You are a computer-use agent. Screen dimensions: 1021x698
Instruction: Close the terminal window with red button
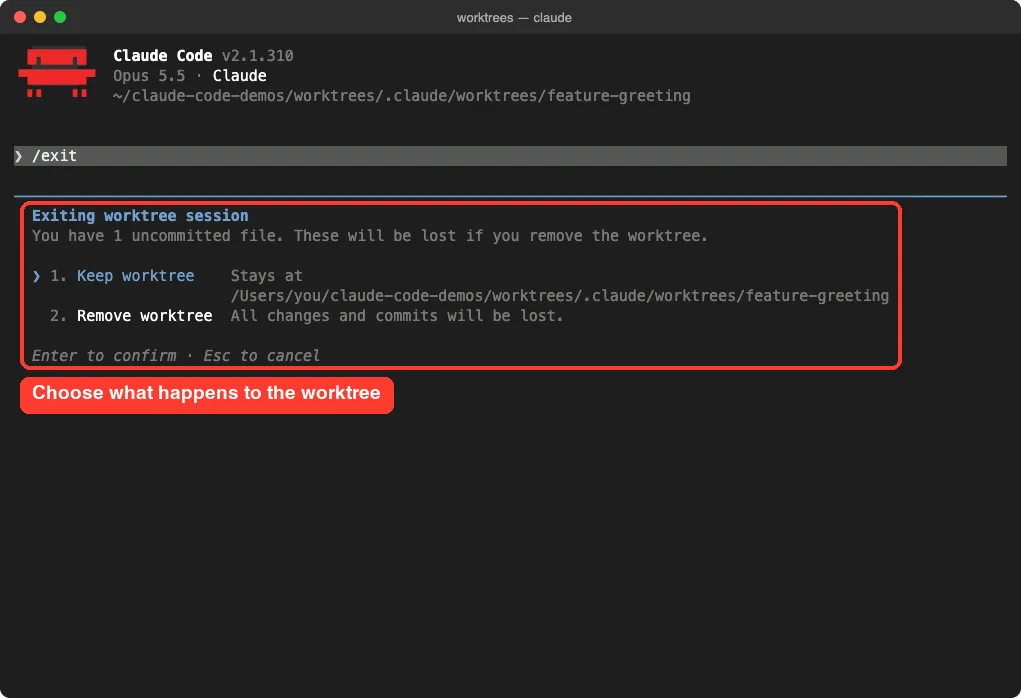(20, 17)
